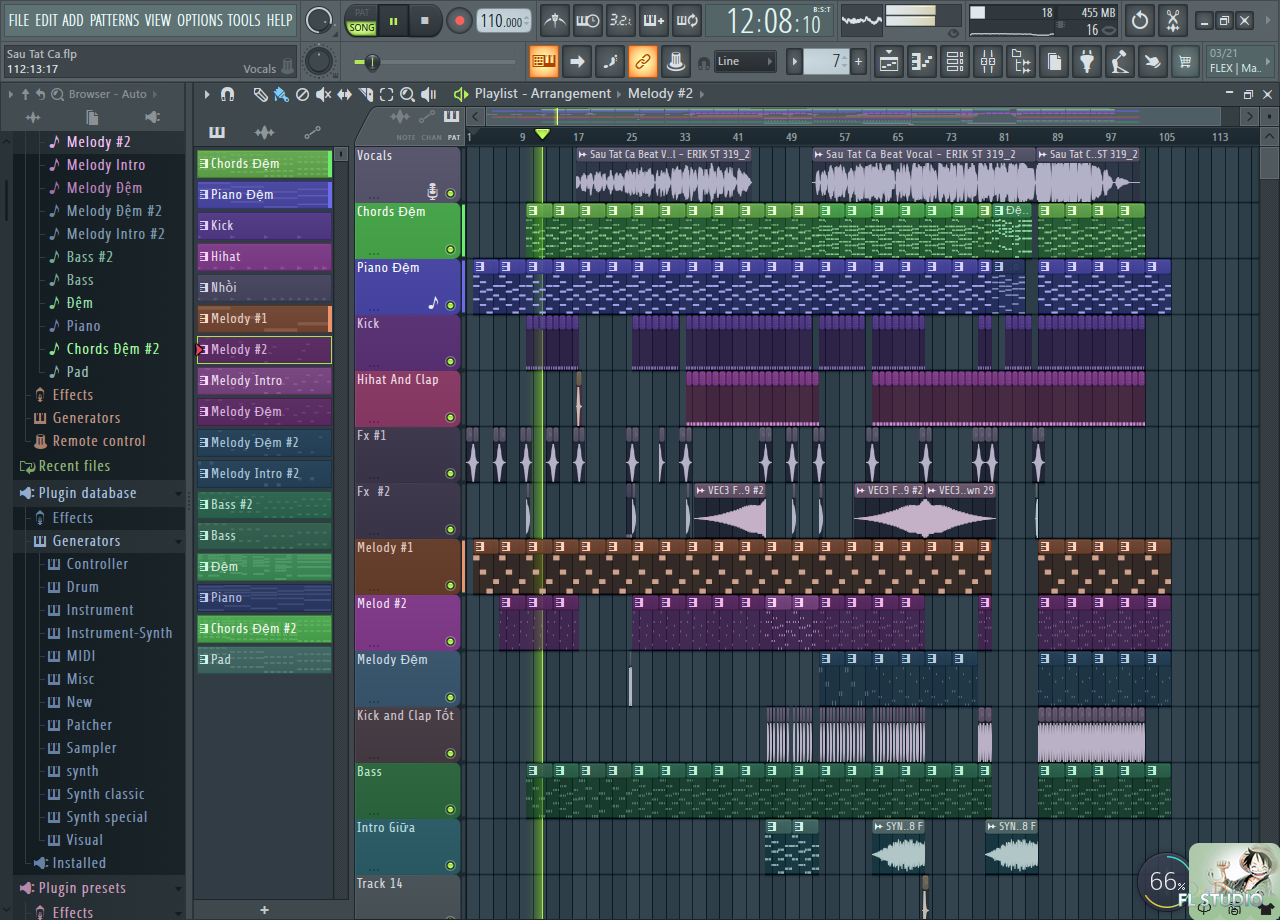Open the FILE menu
Screen dimensions: 1280x920
pyautogui.click(x=19, y=20)
